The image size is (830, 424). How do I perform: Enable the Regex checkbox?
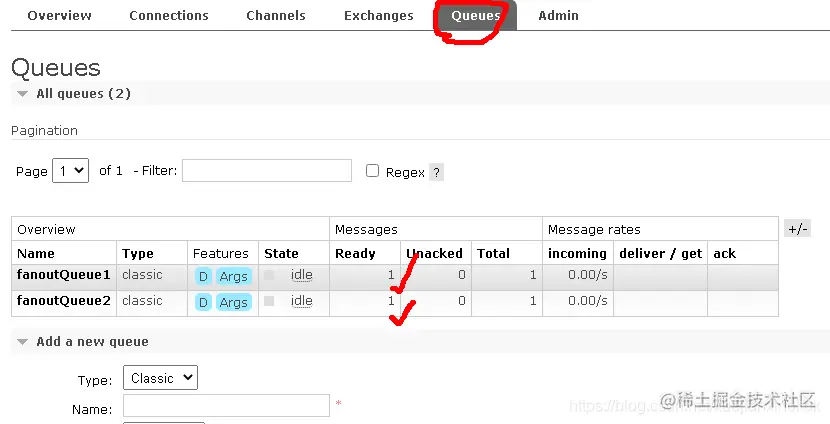(x=373, y=170)
